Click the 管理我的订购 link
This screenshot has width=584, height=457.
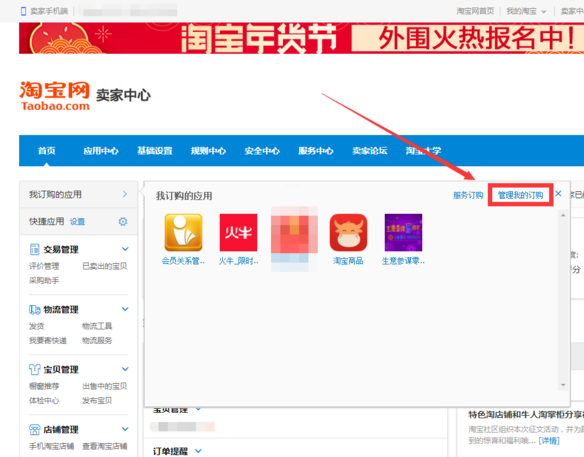click(520, 195)
